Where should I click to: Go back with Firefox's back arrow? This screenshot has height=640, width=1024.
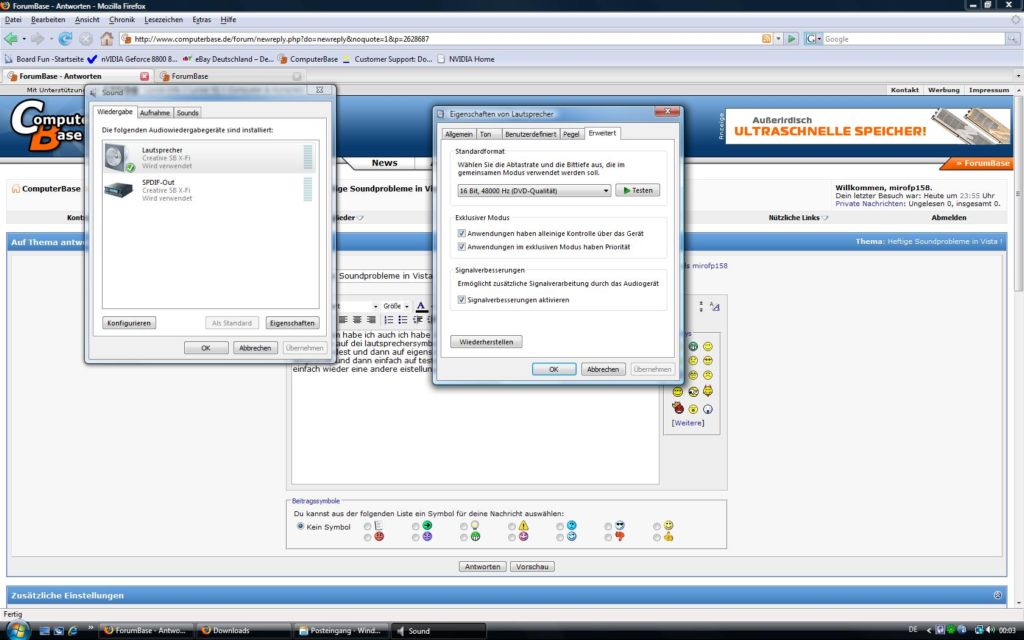pyautogui.click(x=11, y=39)
